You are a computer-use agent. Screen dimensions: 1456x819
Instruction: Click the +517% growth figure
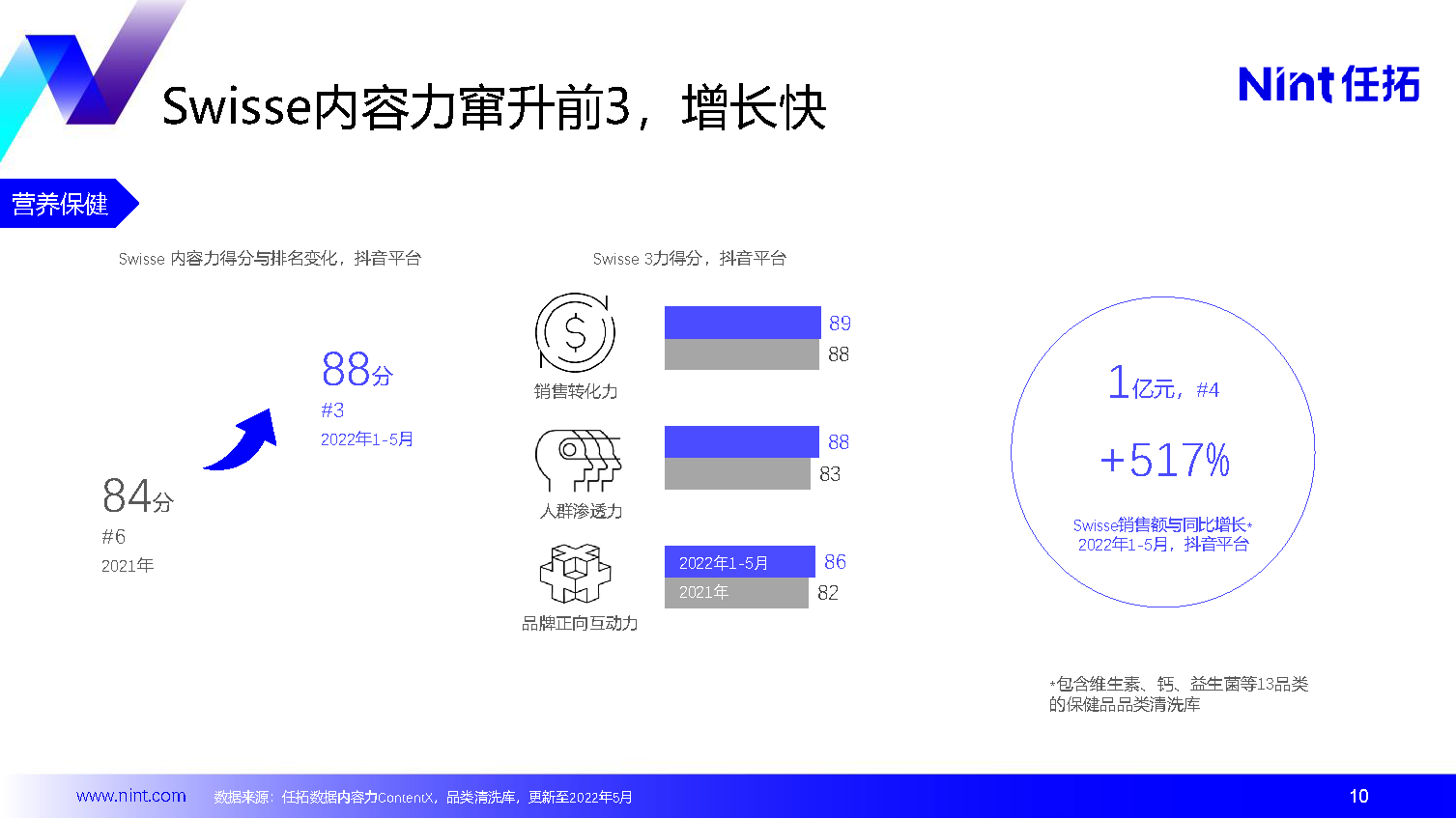coord(1164,461)
